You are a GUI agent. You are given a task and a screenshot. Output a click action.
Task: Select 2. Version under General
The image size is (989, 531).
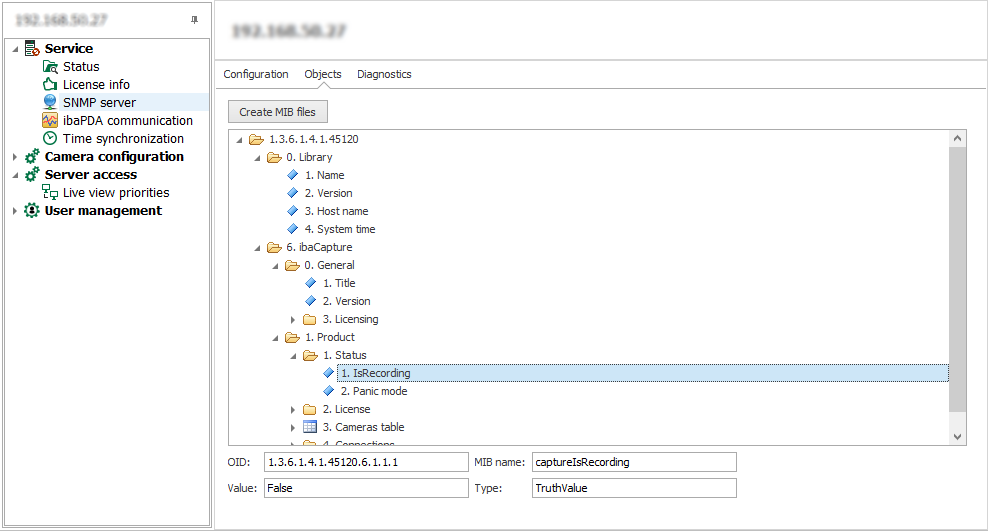tap(346, 301)
